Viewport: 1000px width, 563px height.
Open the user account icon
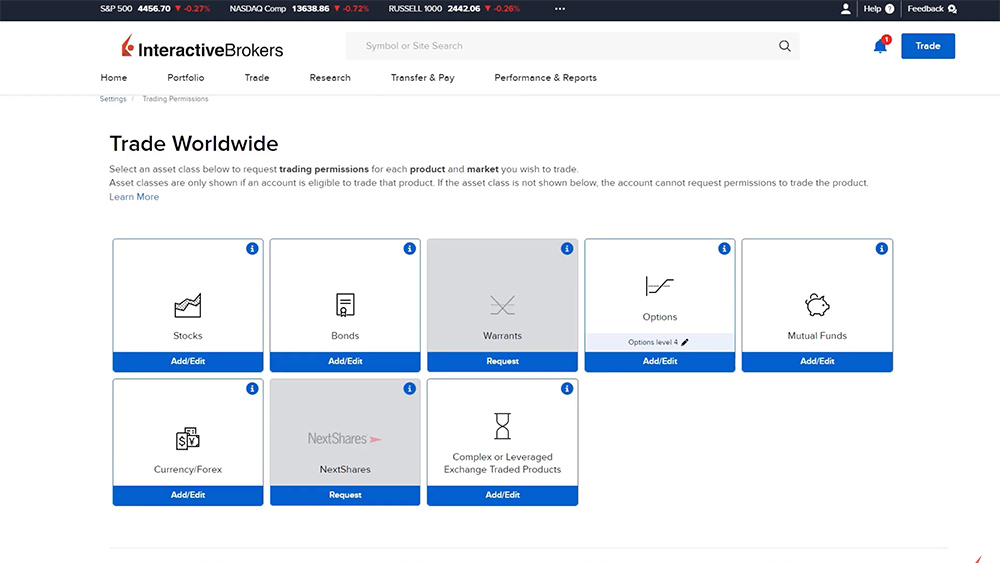click(845, 9)
